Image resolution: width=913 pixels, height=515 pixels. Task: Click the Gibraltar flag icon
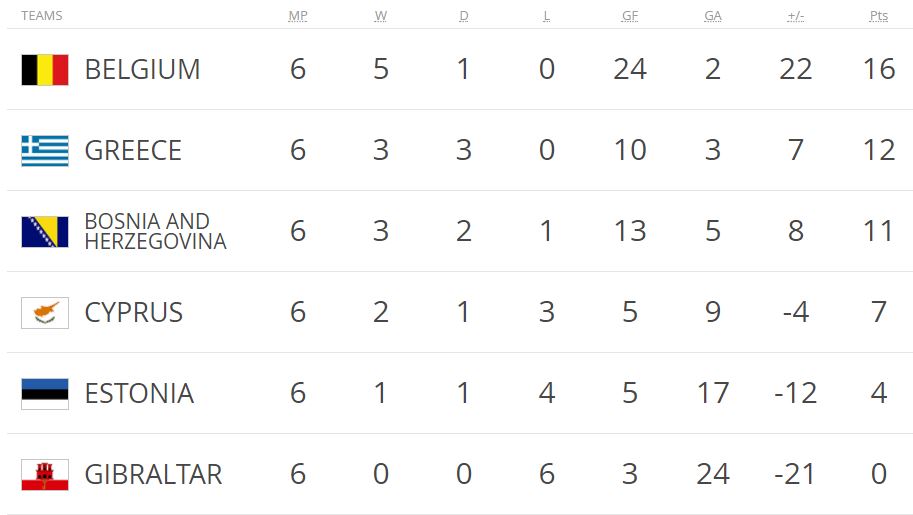pos(45,475)
